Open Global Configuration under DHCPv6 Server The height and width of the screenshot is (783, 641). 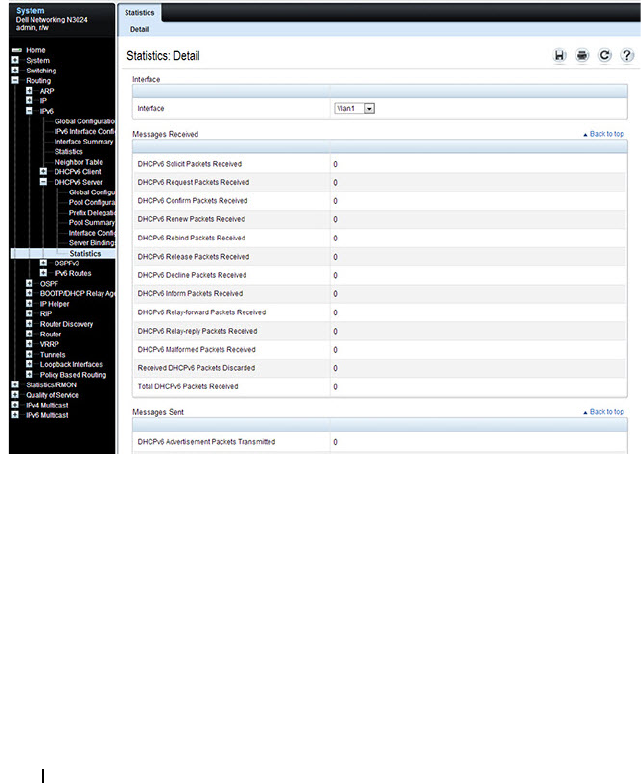[x=92, y=192]
